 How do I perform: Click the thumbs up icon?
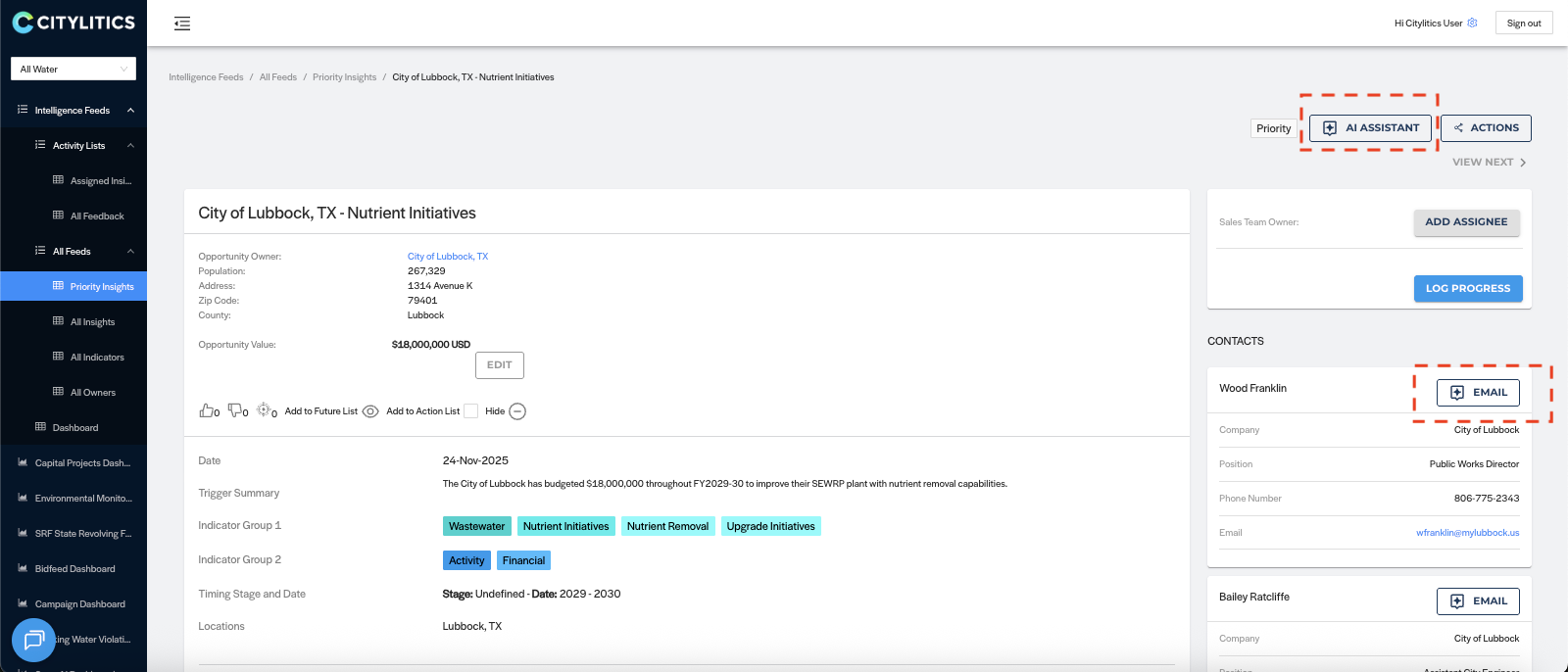coord(206,410)
